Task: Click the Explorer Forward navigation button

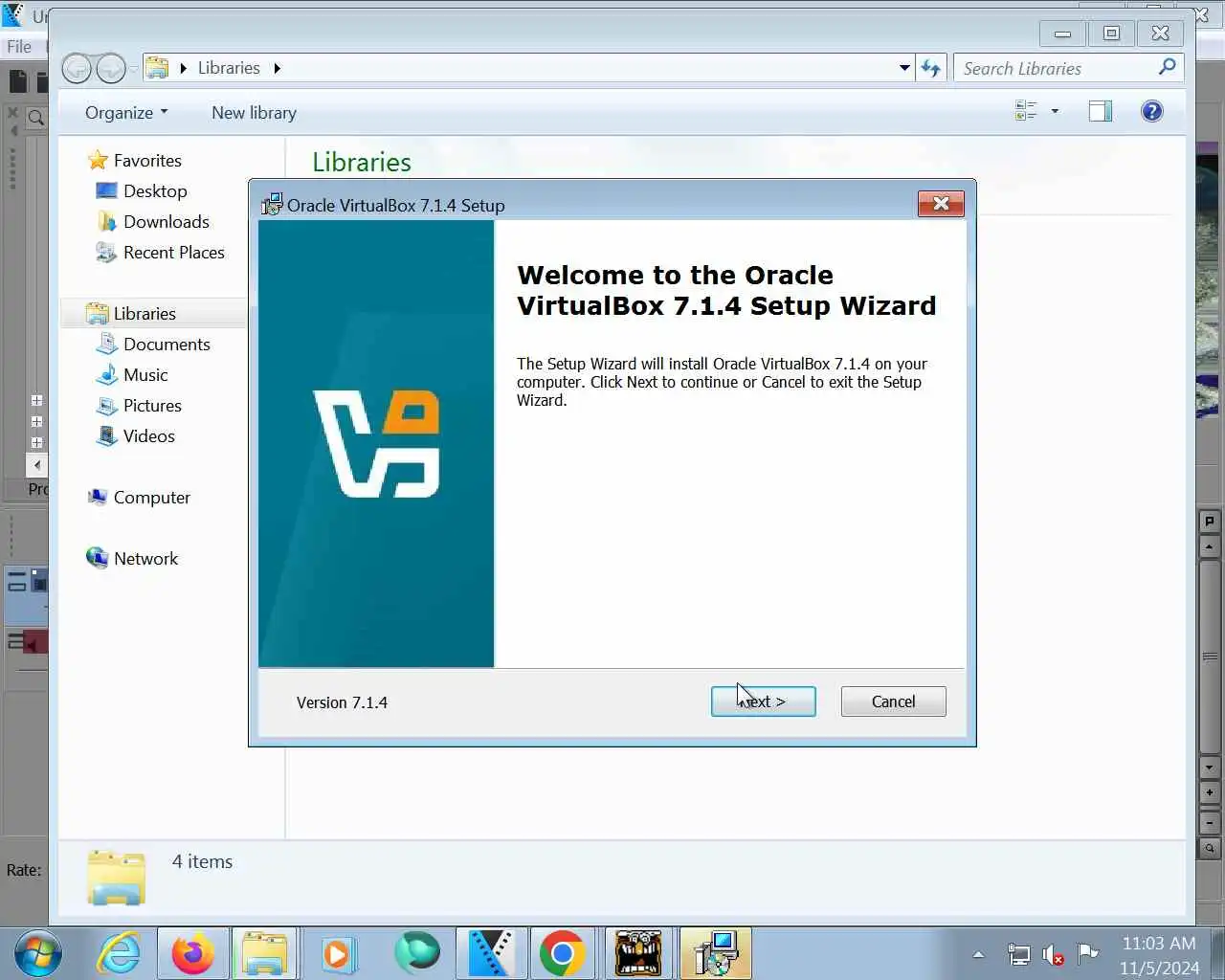Action: pos(111,68)
